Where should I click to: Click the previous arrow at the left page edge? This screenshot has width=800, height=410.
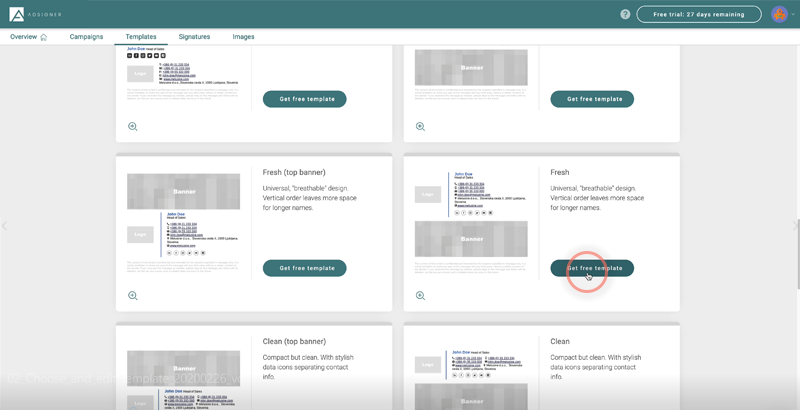4,226
